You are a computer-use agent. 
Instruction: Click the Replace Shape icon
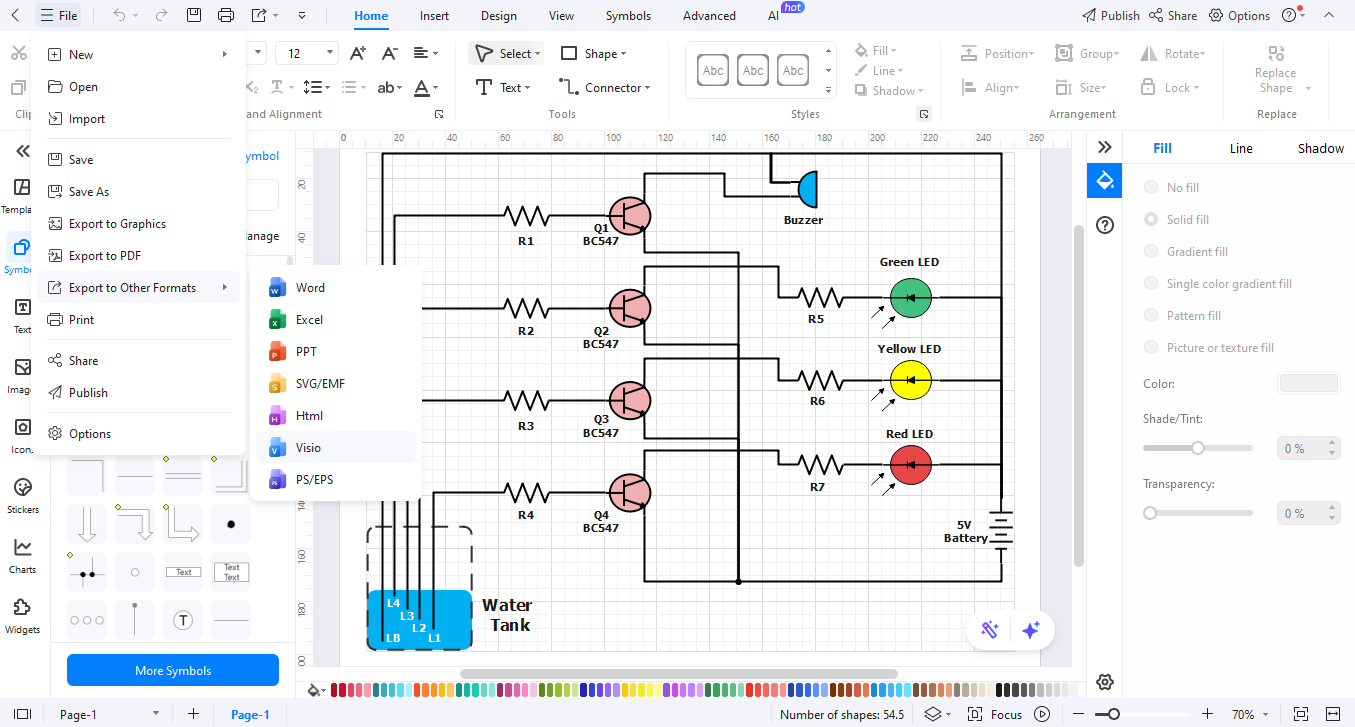point(1276,54)
